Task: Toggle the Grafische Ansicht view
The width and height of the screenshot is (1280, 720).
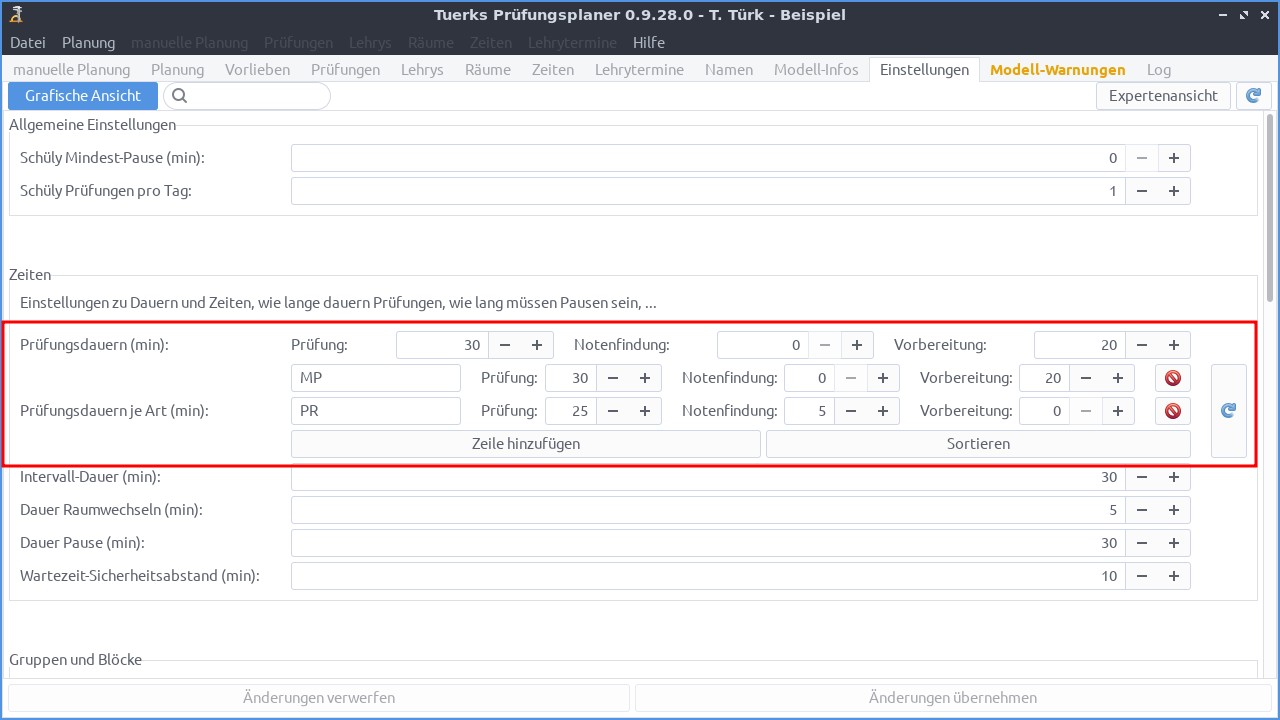Action: pyautogui.click(x=83, y=95)
